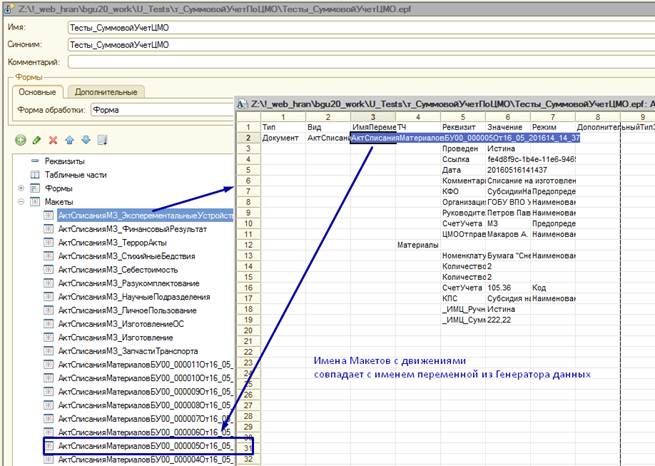Screen dimensions: 655x466
Task: Collapse the Макеты tree node
Action: point(22,202)
